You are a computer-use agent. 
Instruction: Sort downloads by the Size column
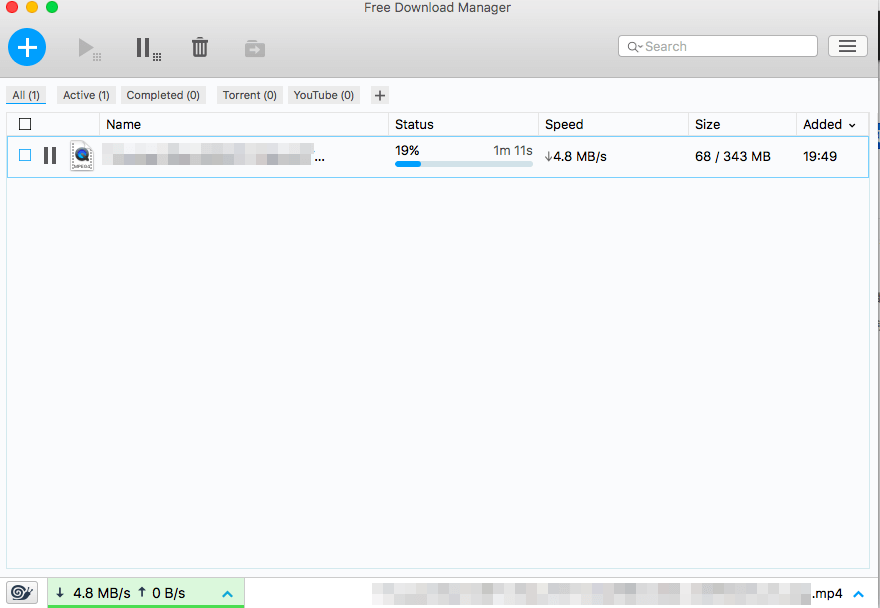pyautogui.click(x=742, y=124)
